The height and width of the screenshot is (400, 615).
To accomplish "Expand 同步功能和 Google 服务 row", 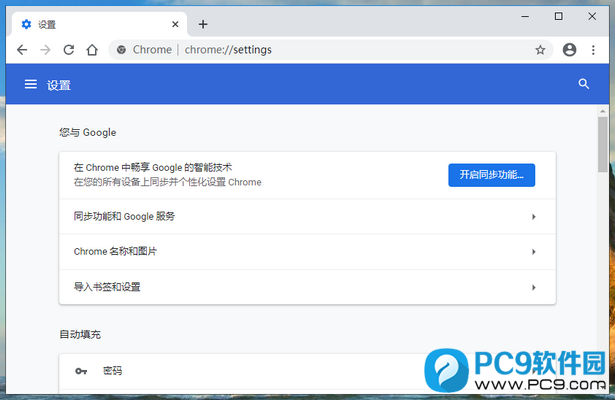I will (307, 216).
